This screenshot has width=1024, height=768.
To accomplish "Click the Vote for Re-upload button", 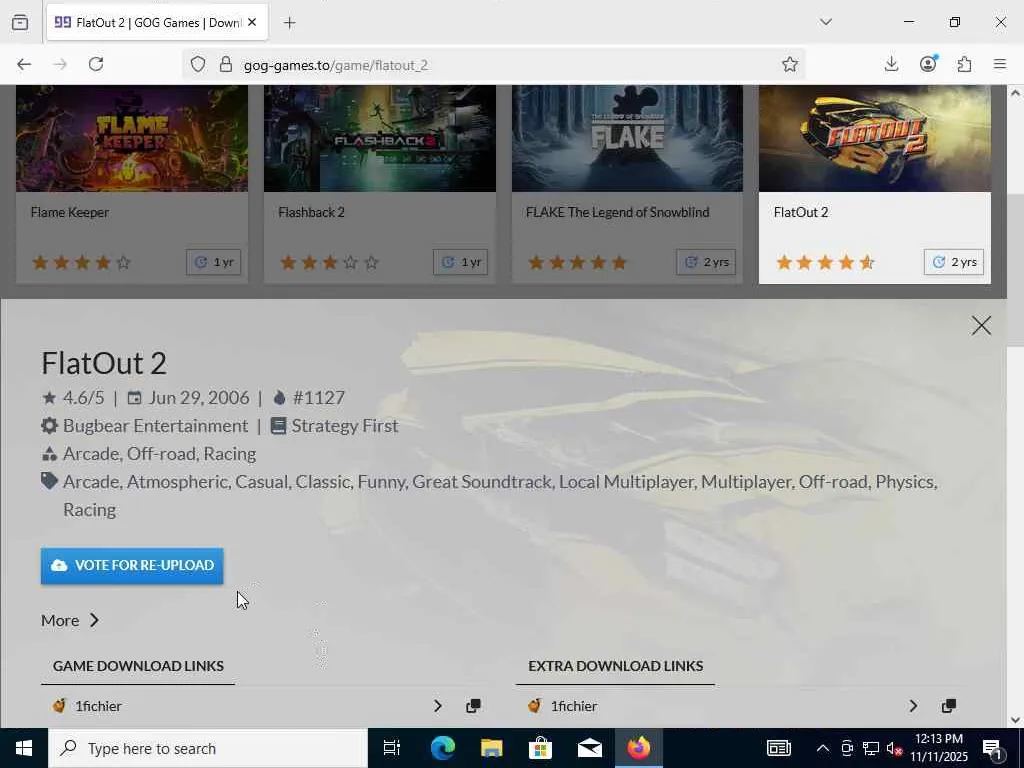I will tap(132, 566).
